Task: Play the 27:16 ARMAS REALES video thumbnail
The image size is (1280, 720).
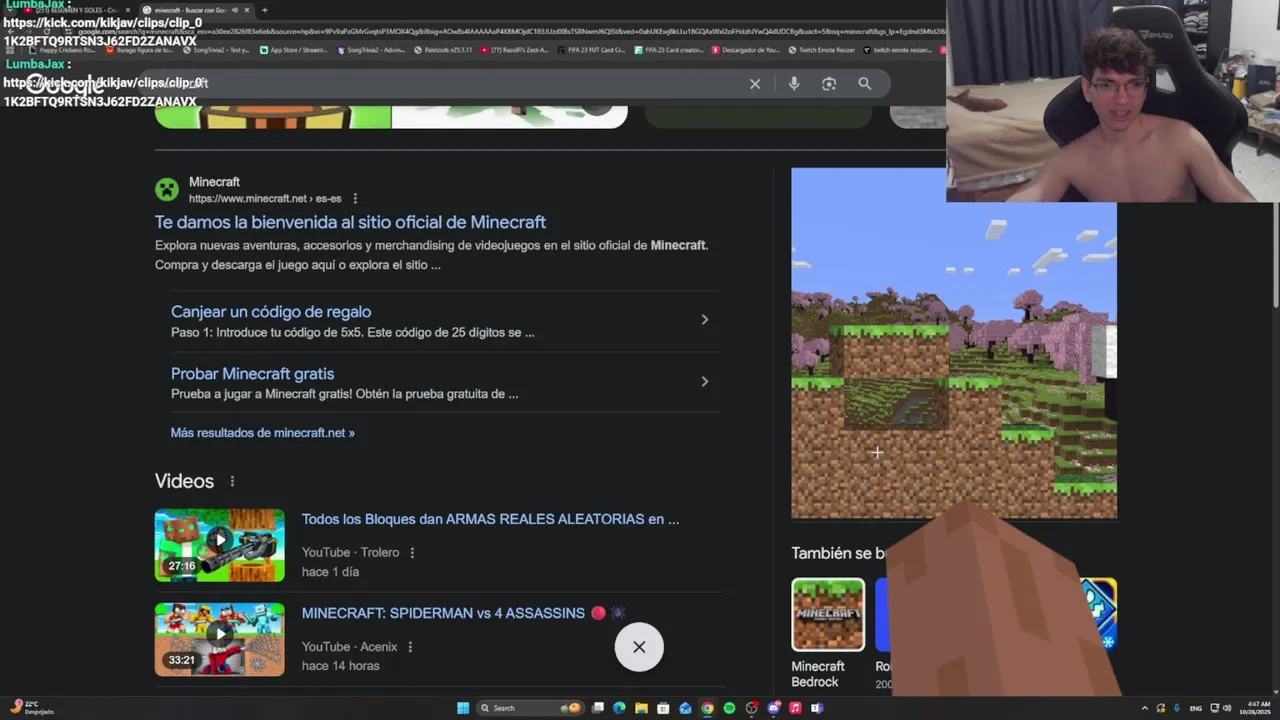Action: click(220, 545)
